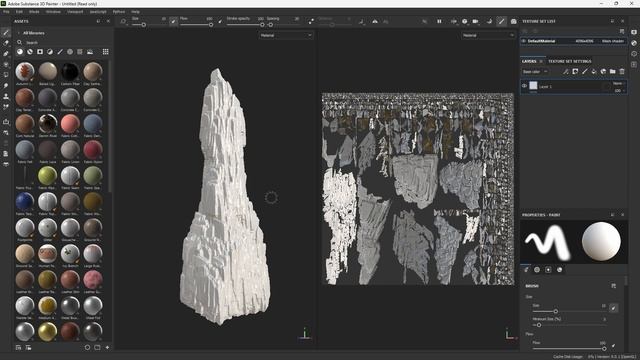Adjust the Stroke opacity slider
The width and height of the screenshot is (640, 360).
[x=245, y=24]
